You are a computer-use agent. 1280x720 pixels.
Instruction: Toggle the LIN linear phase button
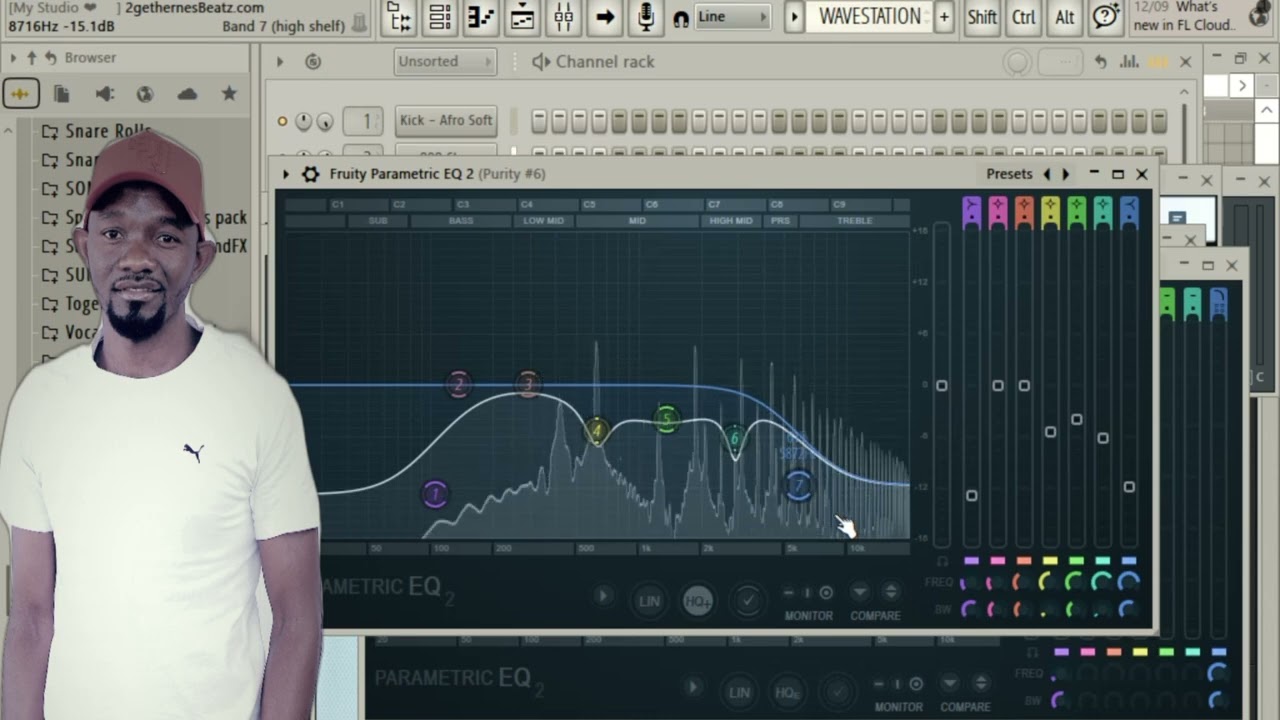[649, 600]
